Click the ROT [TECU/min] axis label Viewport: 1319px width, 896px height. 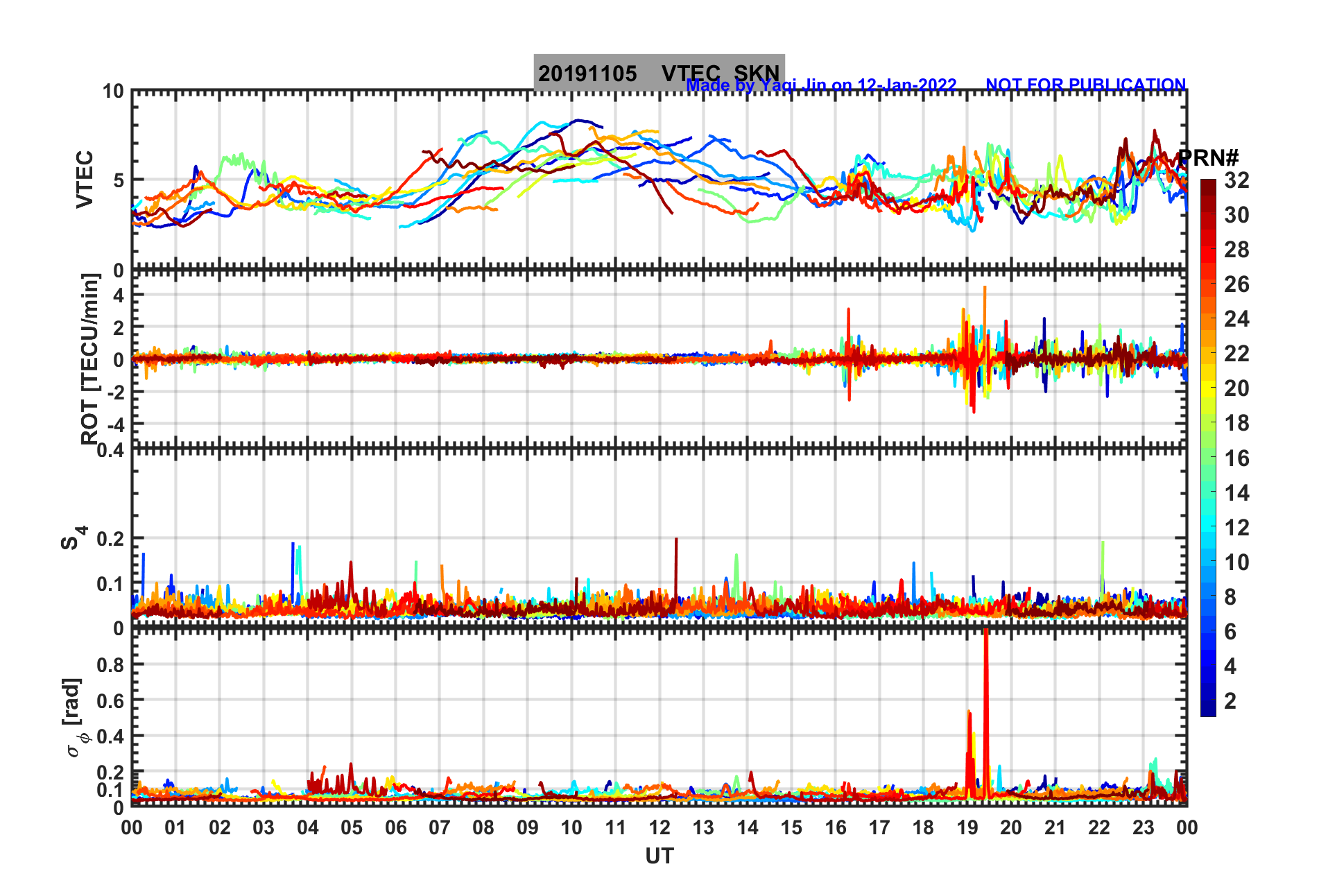(x=90, y=359)
